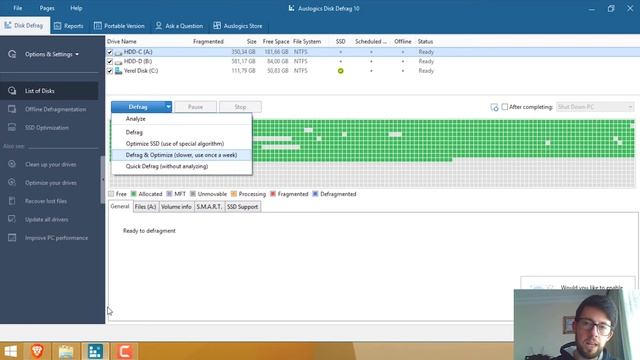Open the orange C app in taskbar
This screenshot has height=360, width=640.
[124, 351]
